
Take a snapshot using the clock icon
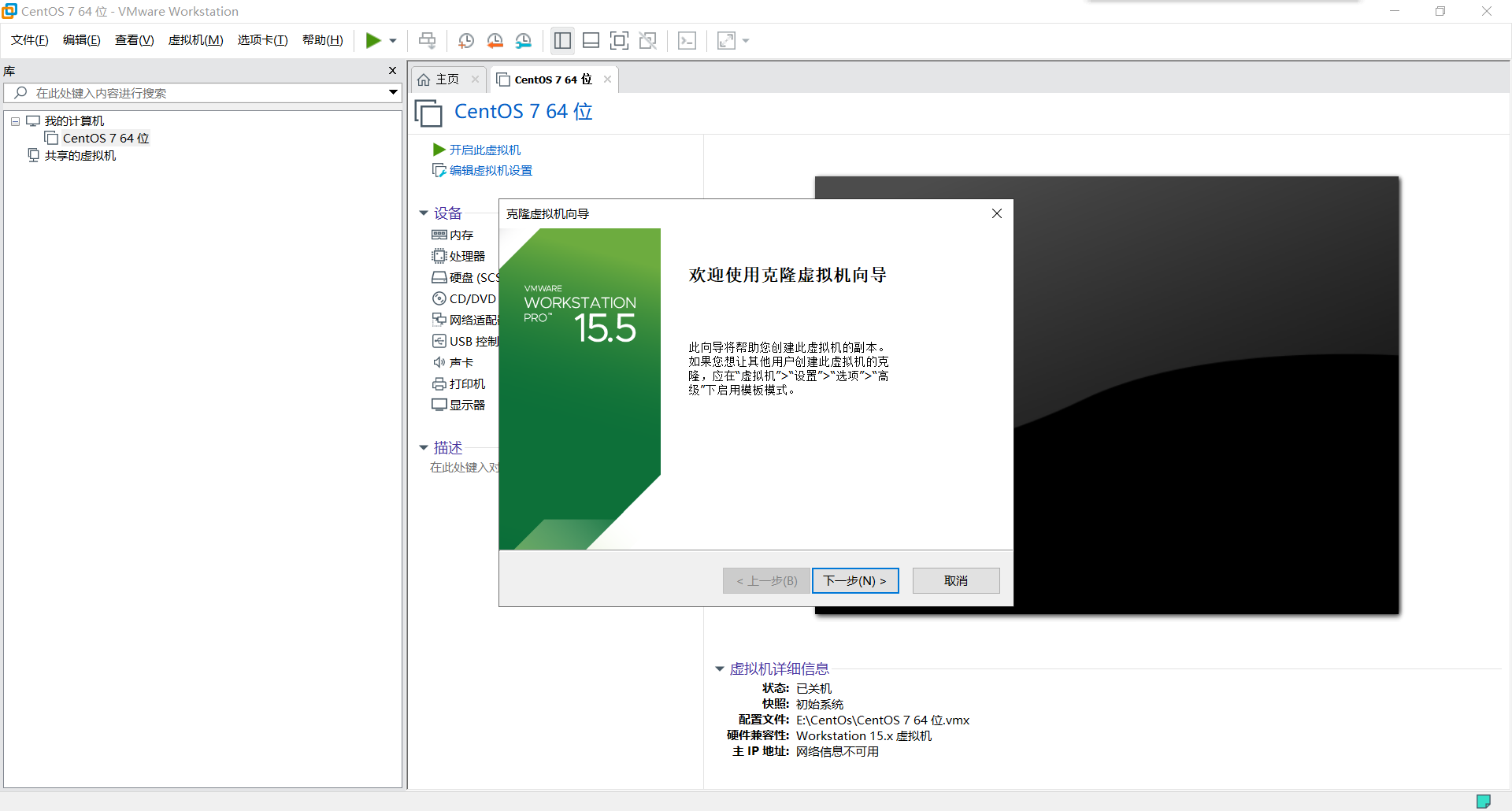(x=466, y=41)
